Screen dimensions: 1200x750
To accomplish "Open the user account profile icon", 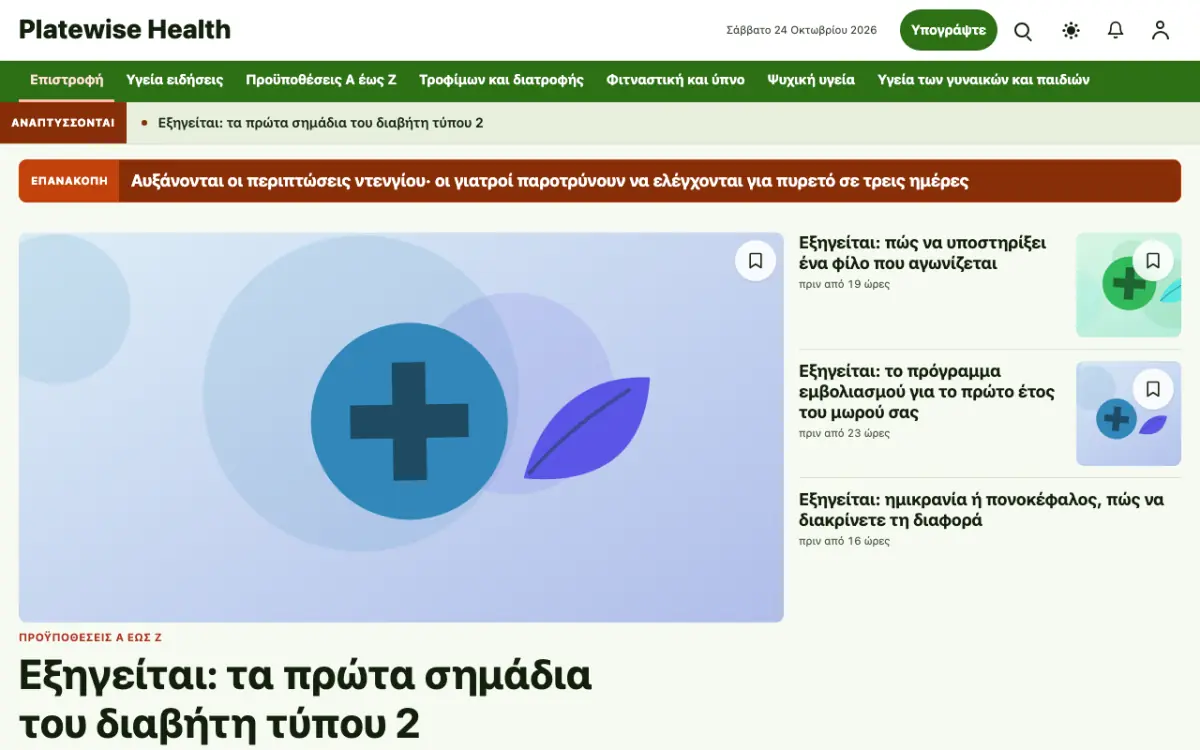I will pos(1160,30).
